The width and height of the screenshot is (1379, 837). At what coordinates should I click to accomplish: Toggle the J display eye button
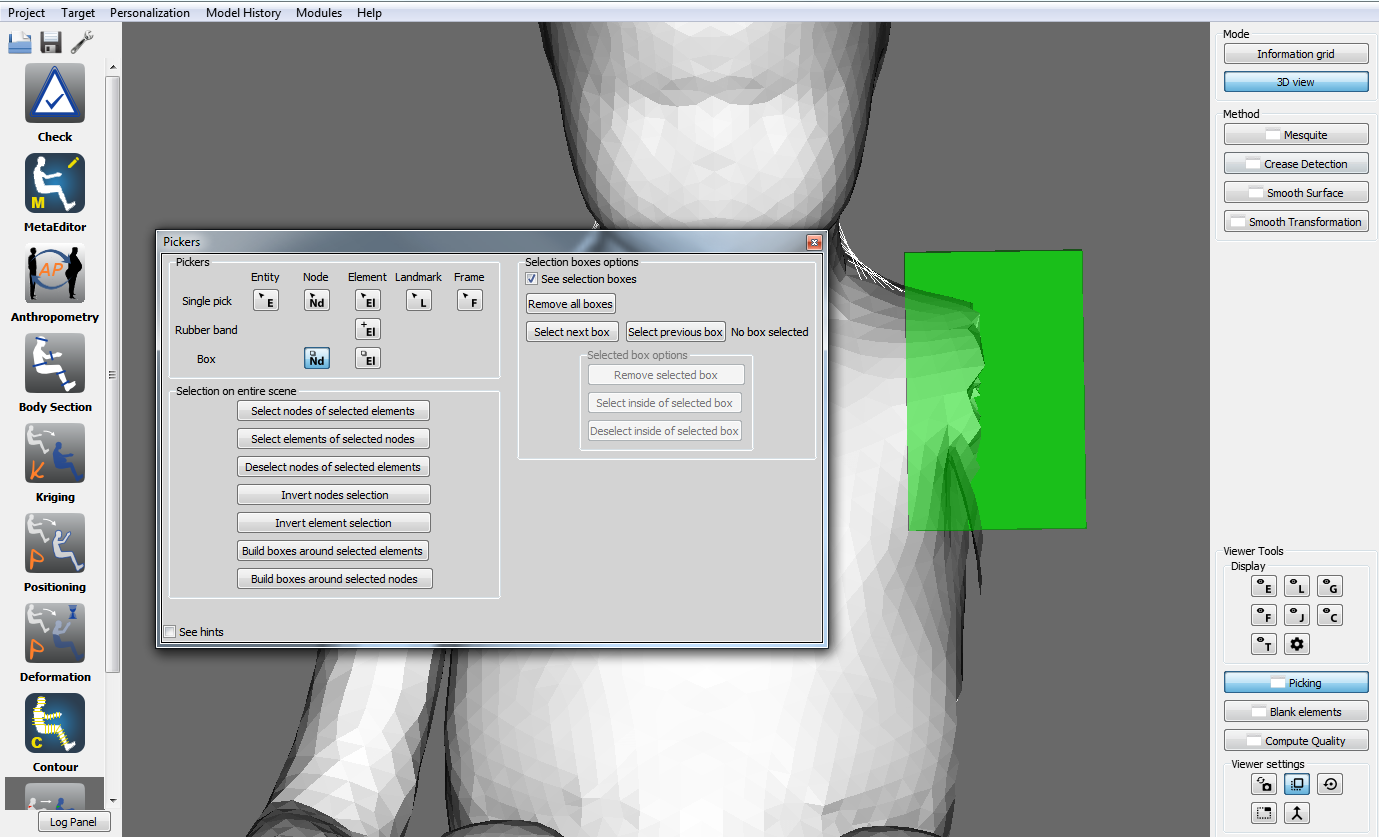pyautogui.click(x=1297, y=615)
